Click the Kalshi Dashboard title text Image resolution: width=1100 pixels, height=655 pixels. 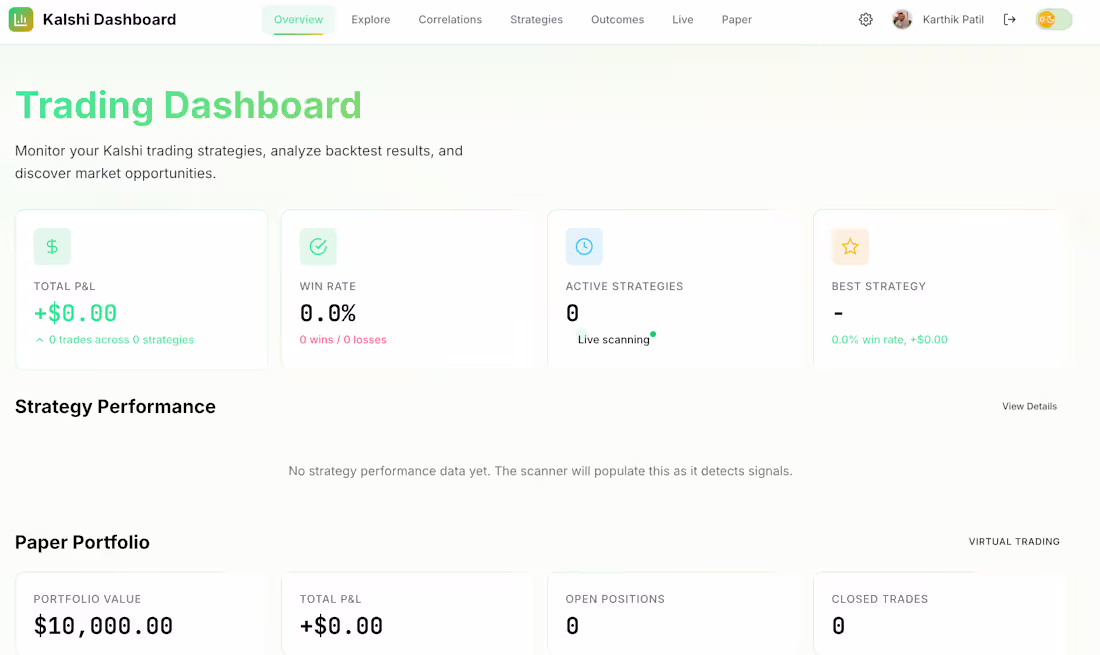pyautogui.click(x=109, y=20)
